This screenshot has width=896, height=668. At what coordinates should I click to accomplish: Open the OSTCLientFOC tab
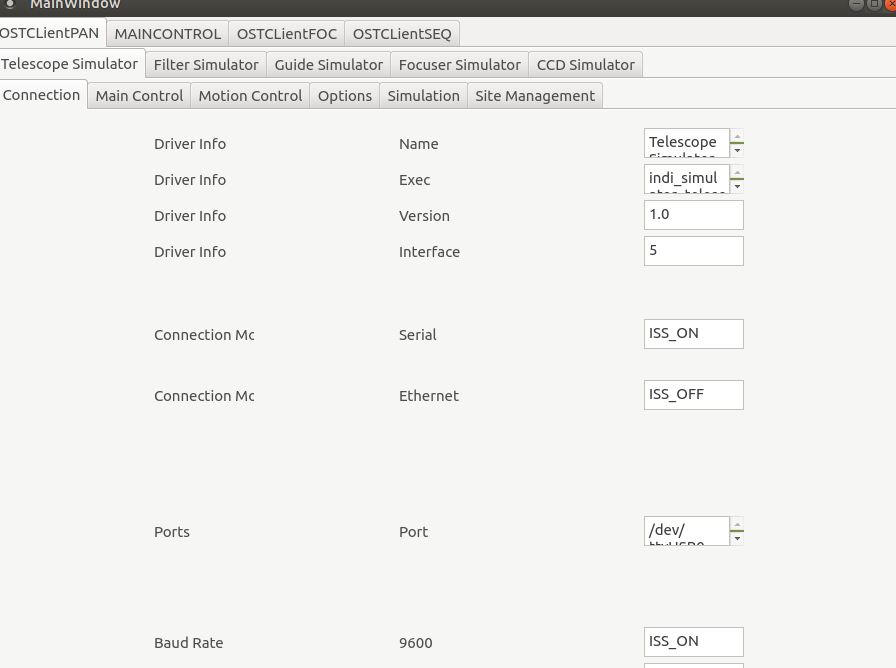click(287, 33)
